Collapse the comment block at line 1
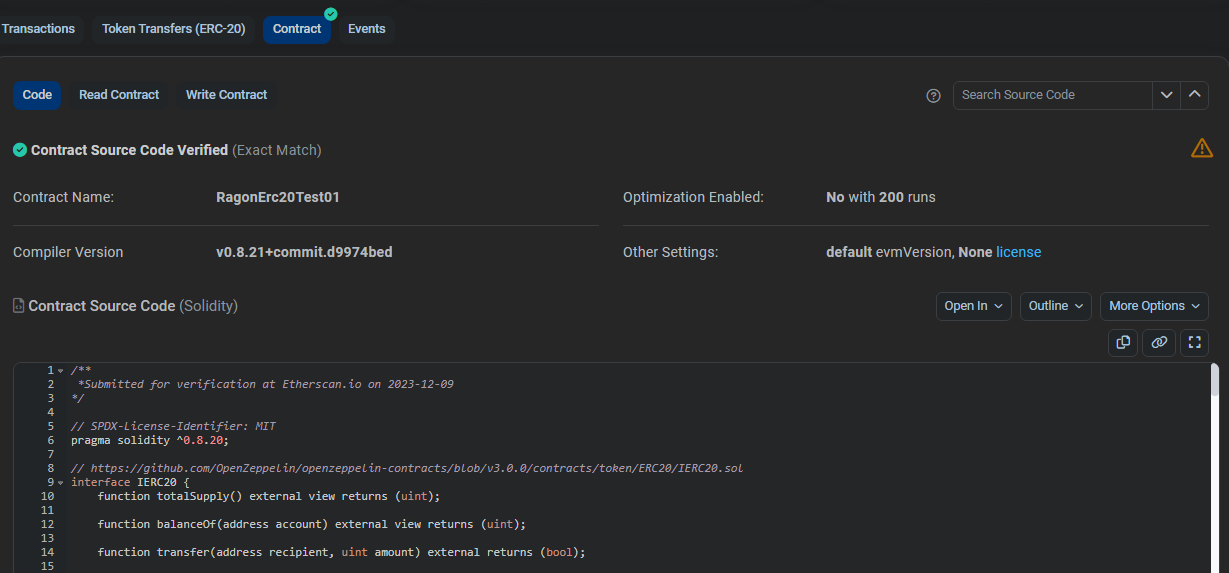Screen dimensions: 1229x573 pyautogui.click(x=61, y=371)
